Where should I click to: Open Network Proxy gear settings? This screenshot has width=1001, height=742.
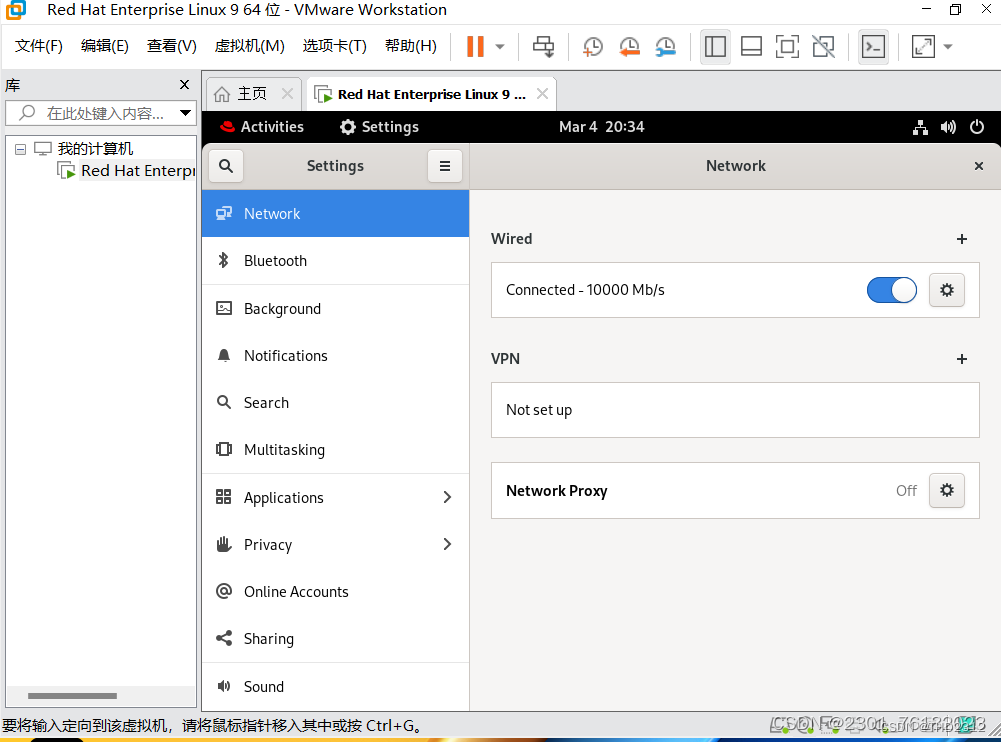pyautogui.click(x=947, y=490)
